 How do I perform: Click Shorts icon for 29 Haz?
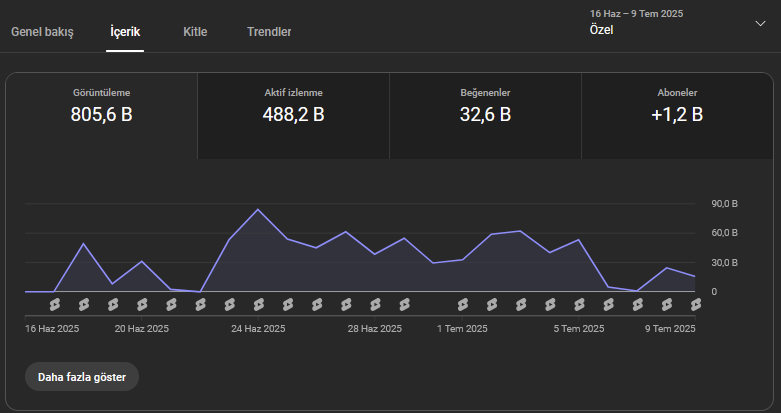(x=404, y=304)
